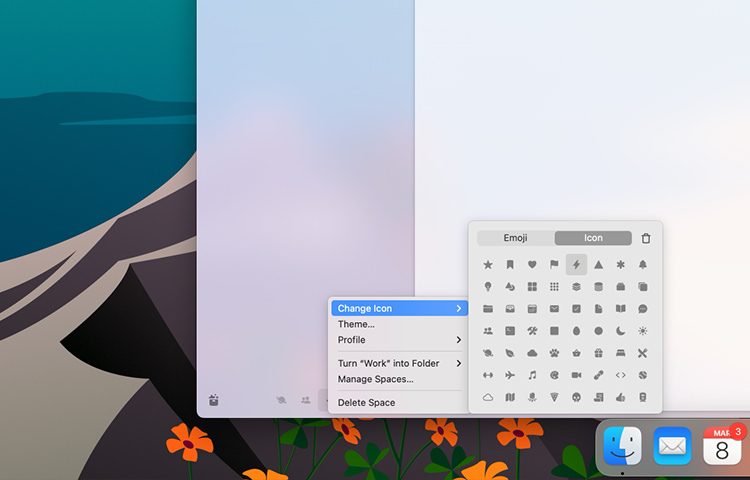Select the thumbs up icon
The image size is (750, 480).
[x=620, y=397]
